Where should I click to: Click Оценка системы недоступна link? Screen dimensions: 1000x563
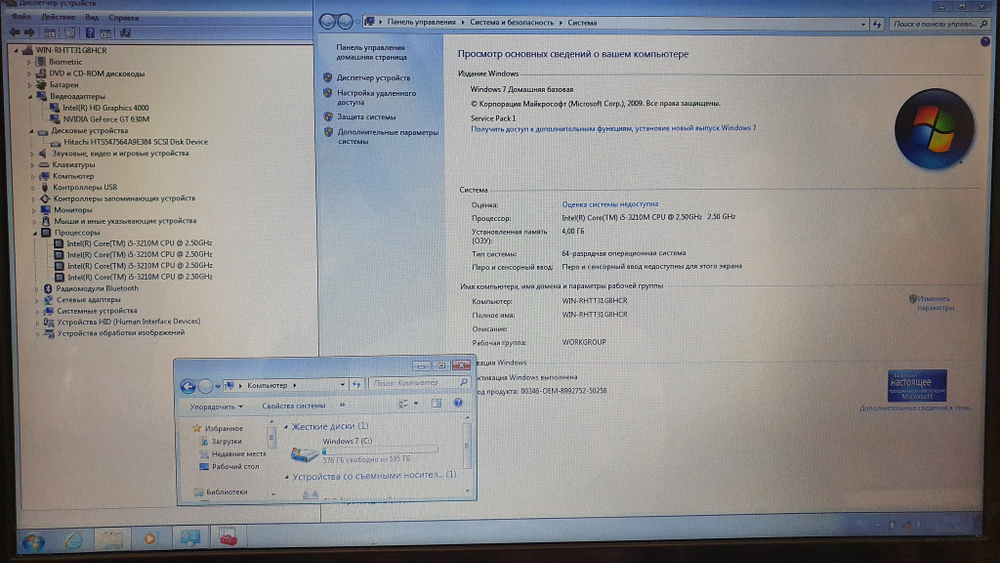pyautogui.click(x=610, y=204)
